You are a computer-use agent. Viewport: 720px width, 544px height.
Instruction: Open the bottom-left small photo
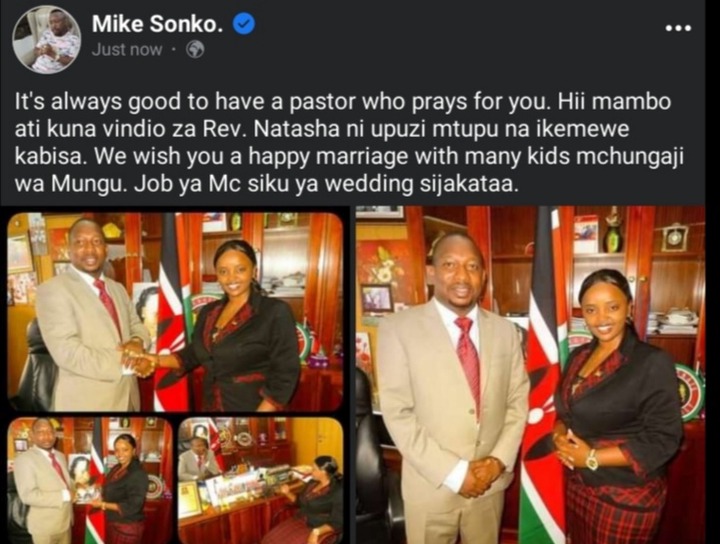pos(90,480)
